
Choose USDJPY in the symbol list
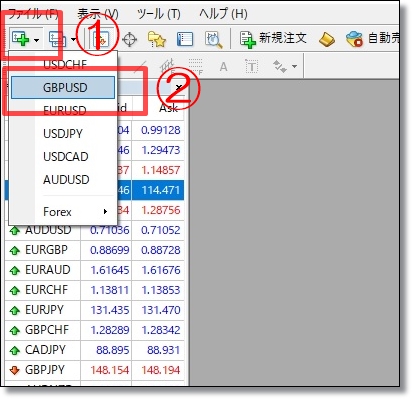pos(63,134)
